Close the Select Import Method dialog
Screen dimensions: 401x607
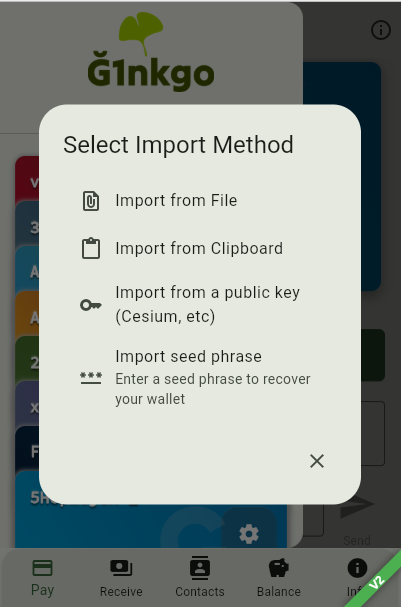click(317, 461)
